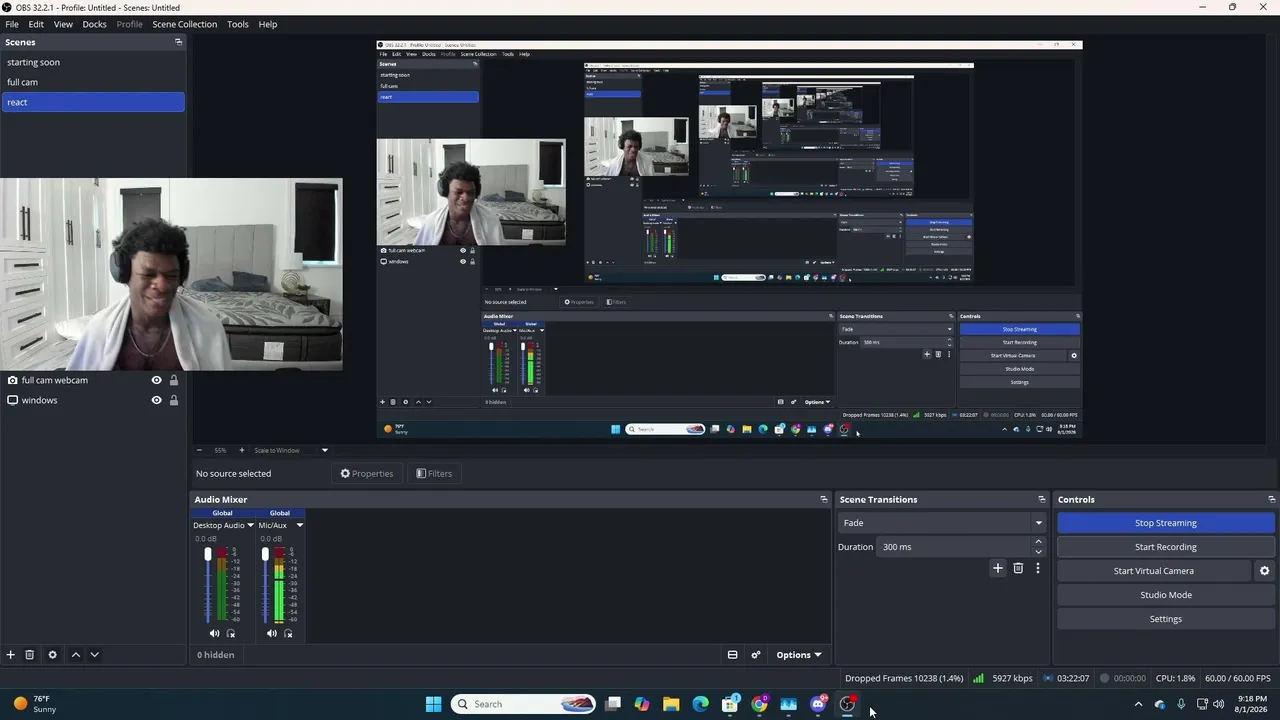Hide the windows source
The width and height of the screenshot is (1280, 720).
click(x=156, y=400)
